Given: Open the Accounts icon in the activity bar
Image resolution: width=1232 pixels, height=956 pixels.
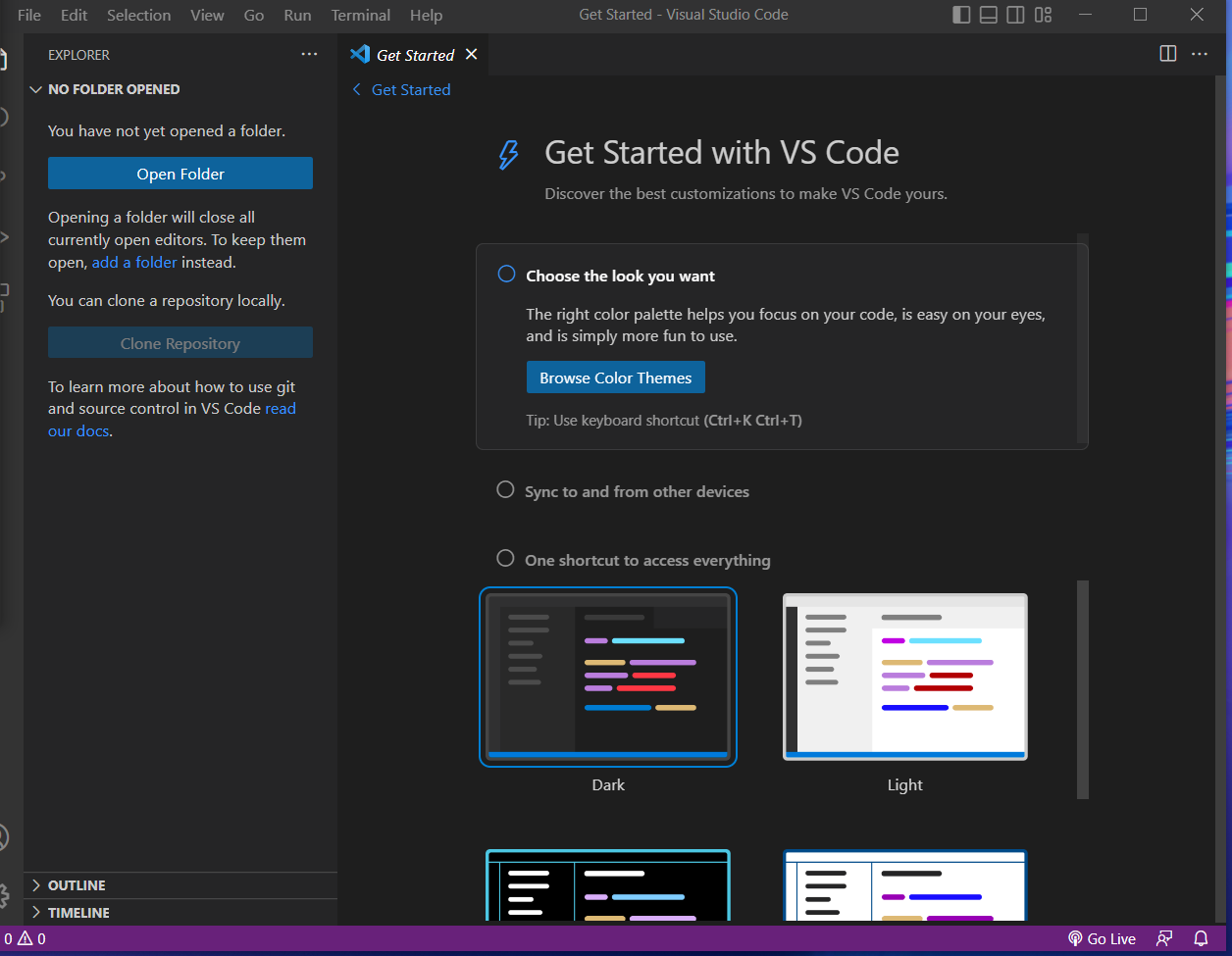Looking at the screenshot, I should pos(4,836).
